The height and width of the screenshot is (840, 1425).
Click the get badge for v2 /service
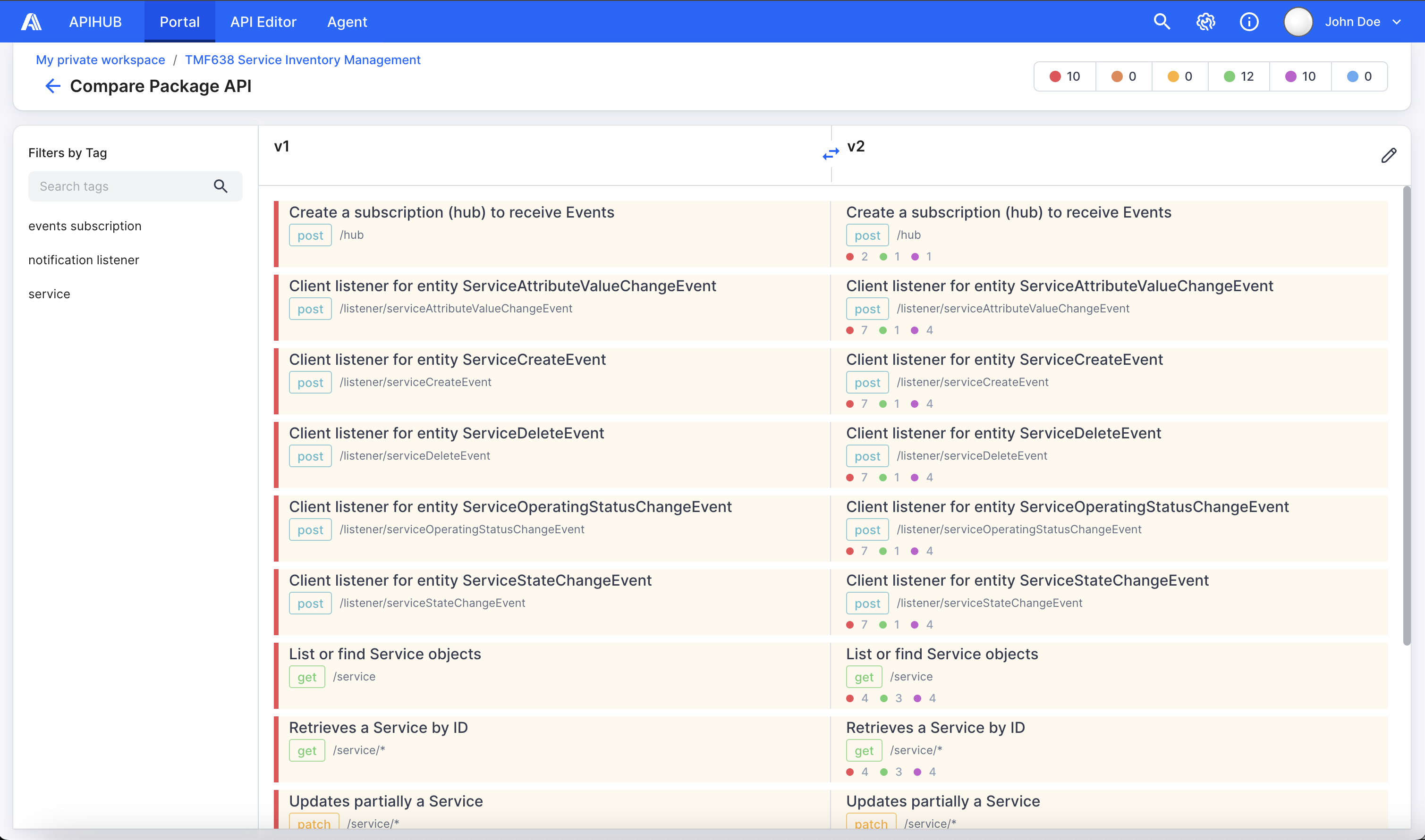coord(864,676)
